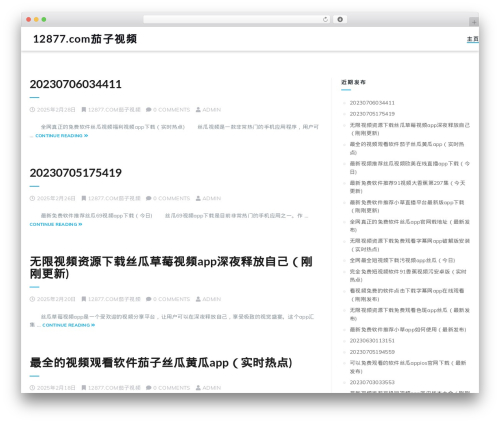Click comment bubble icon under post 20230706034411

pos(149,110)
